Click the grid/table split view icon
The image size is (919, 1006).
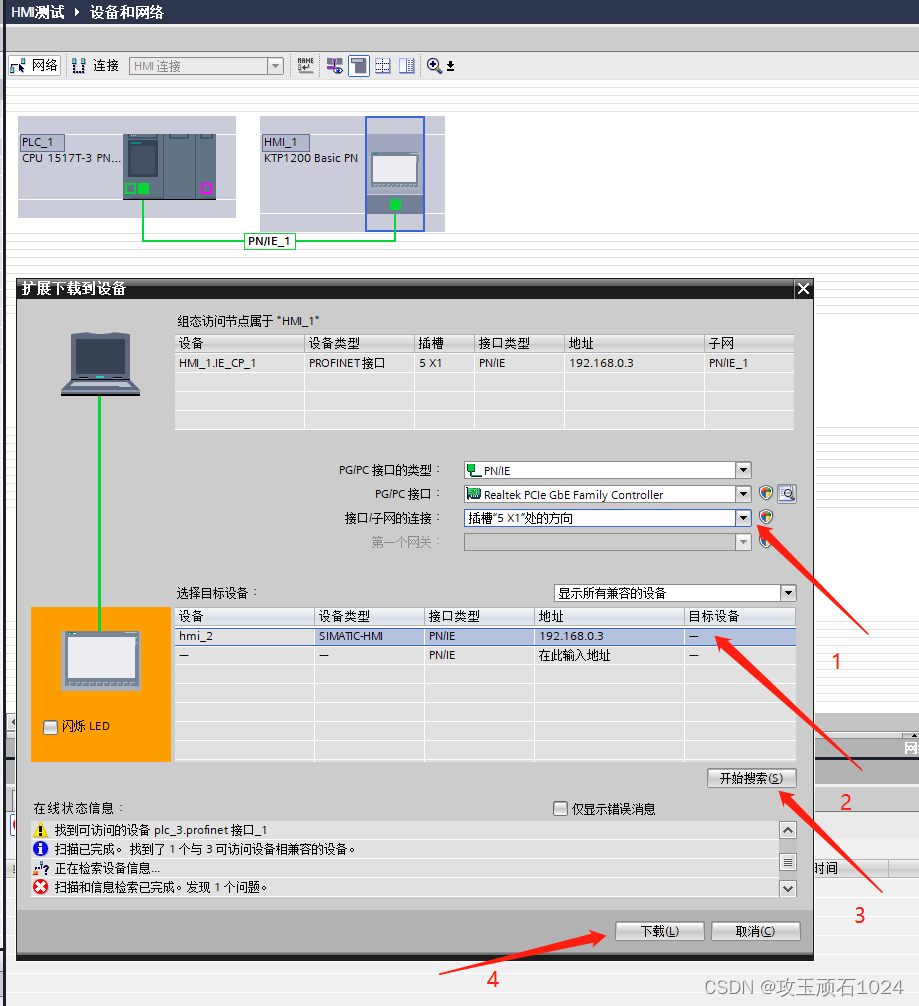pos(382,65)
